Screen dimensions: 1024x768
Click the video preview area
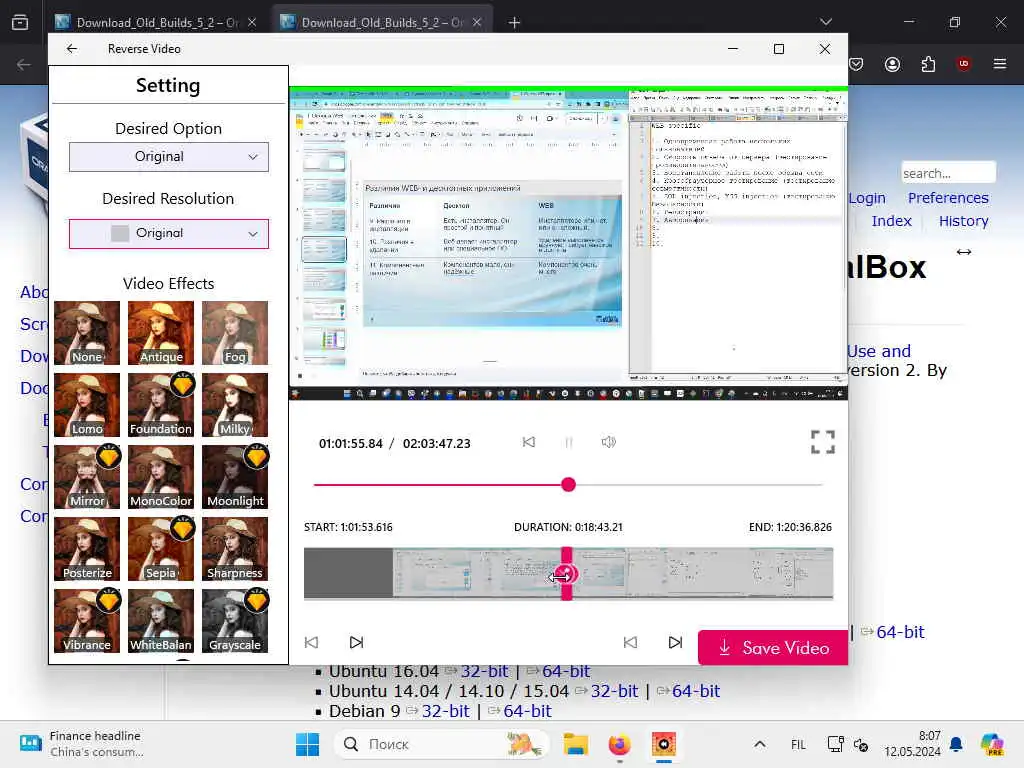point(568,243)
